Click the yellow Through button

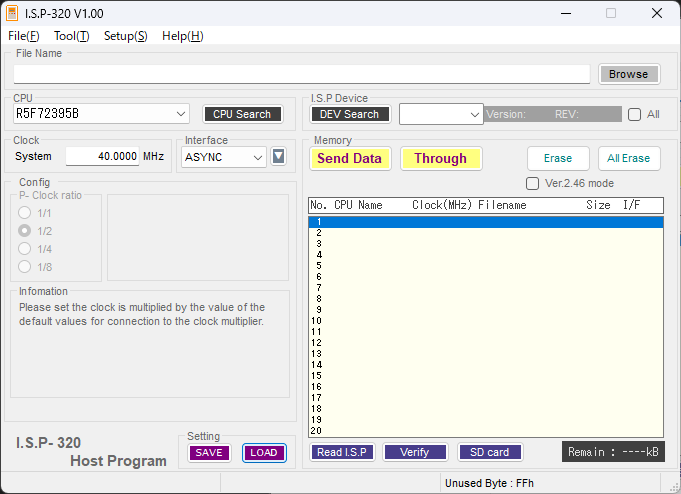[x=440, y=158]
